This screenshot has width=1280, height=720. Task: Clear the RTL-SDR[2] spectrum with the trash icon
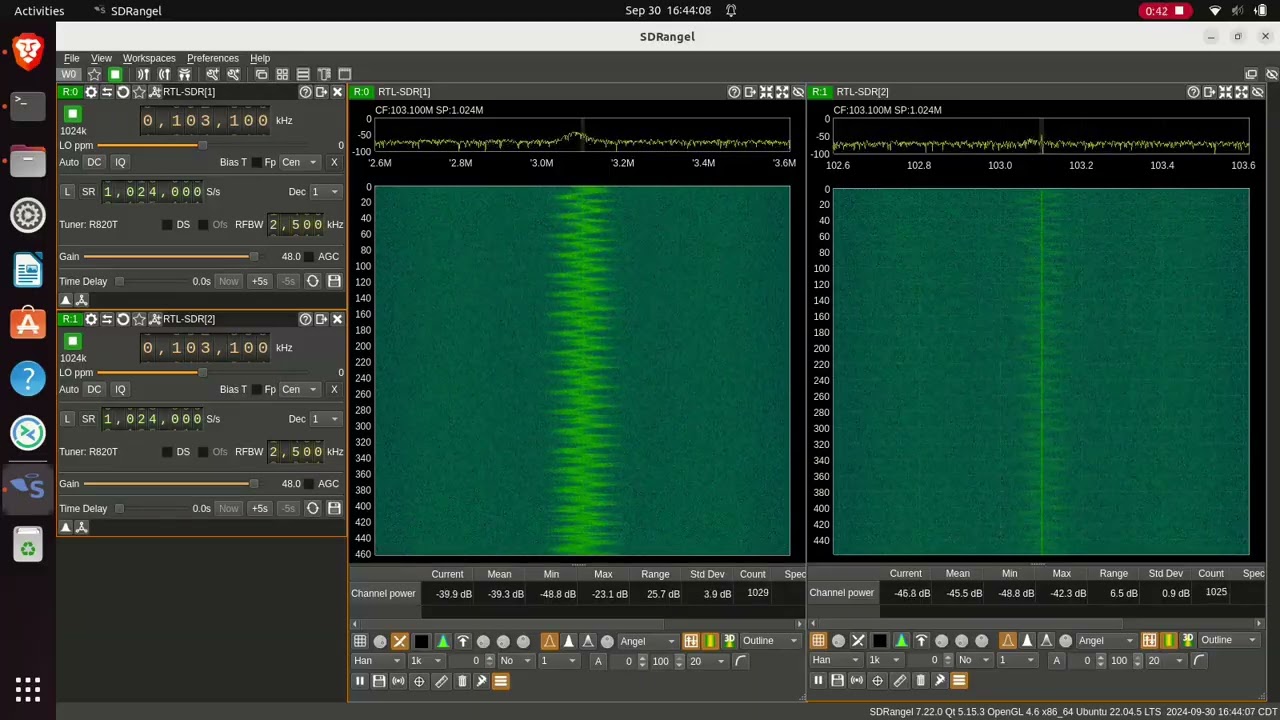[x=920, y=680]
